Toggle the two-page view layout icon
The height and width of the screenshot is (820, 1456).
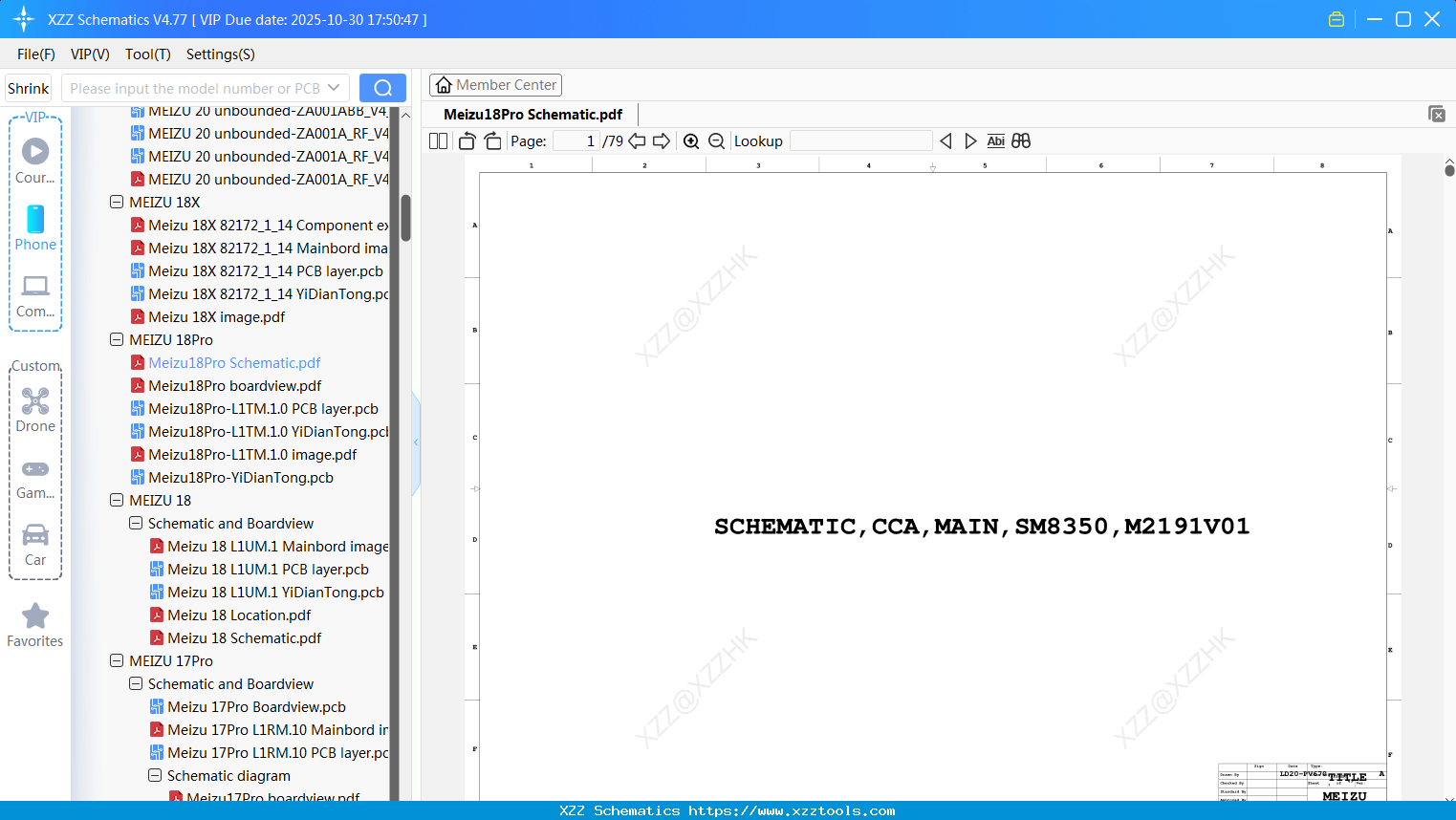click(438, 141)
